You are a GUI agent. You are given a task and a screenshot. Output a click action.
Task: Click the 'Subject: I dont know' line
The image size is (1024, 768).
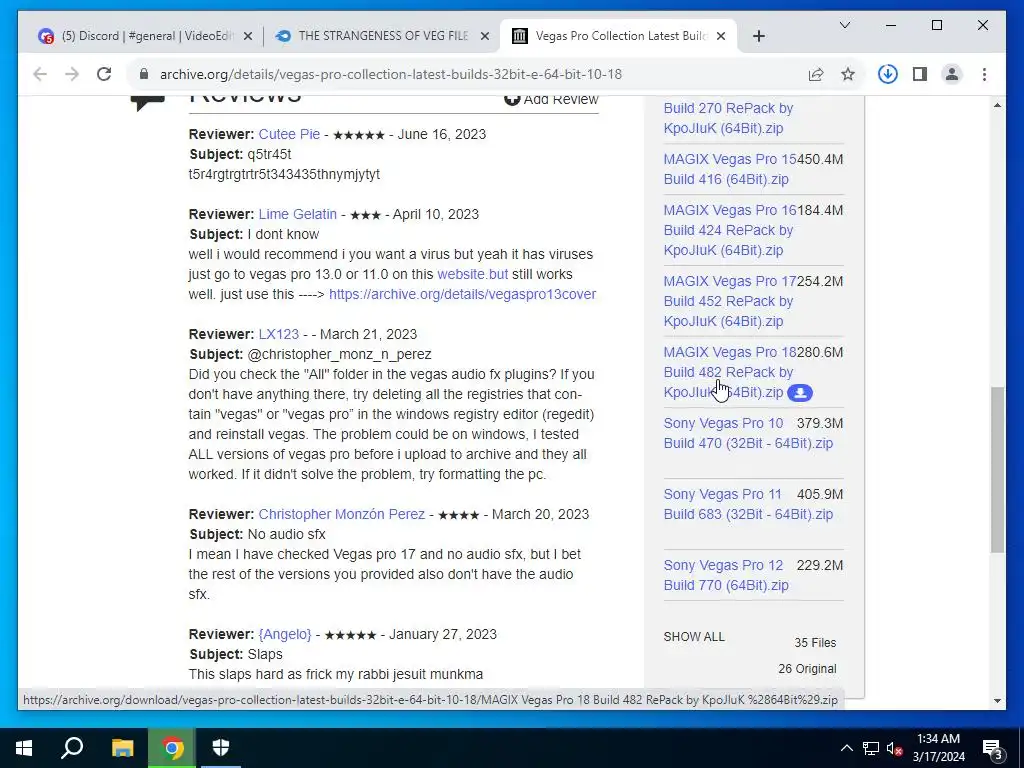[x=254, y=234]
